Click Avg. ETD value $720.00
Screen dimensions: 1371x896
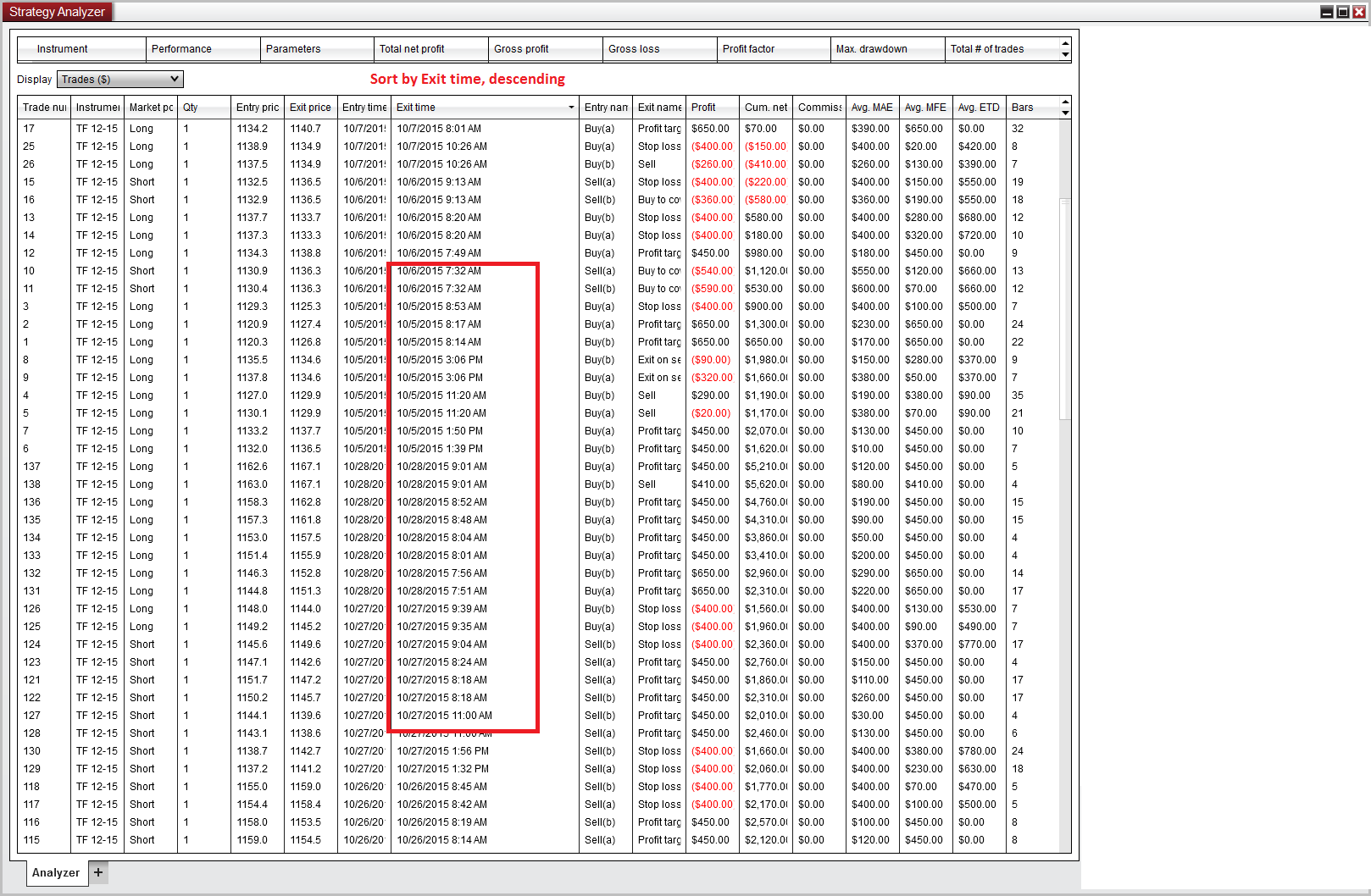click(980, 235)
